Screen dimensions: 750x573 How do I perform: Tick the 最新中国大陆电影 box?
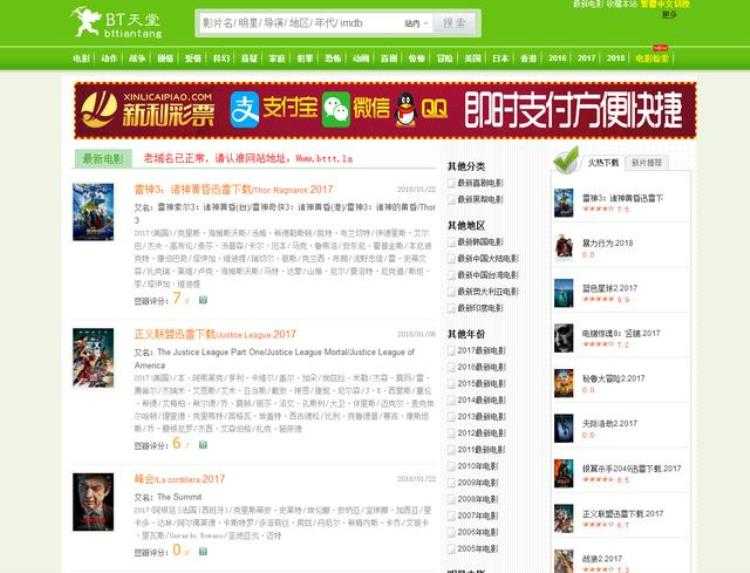click(452, 258)
